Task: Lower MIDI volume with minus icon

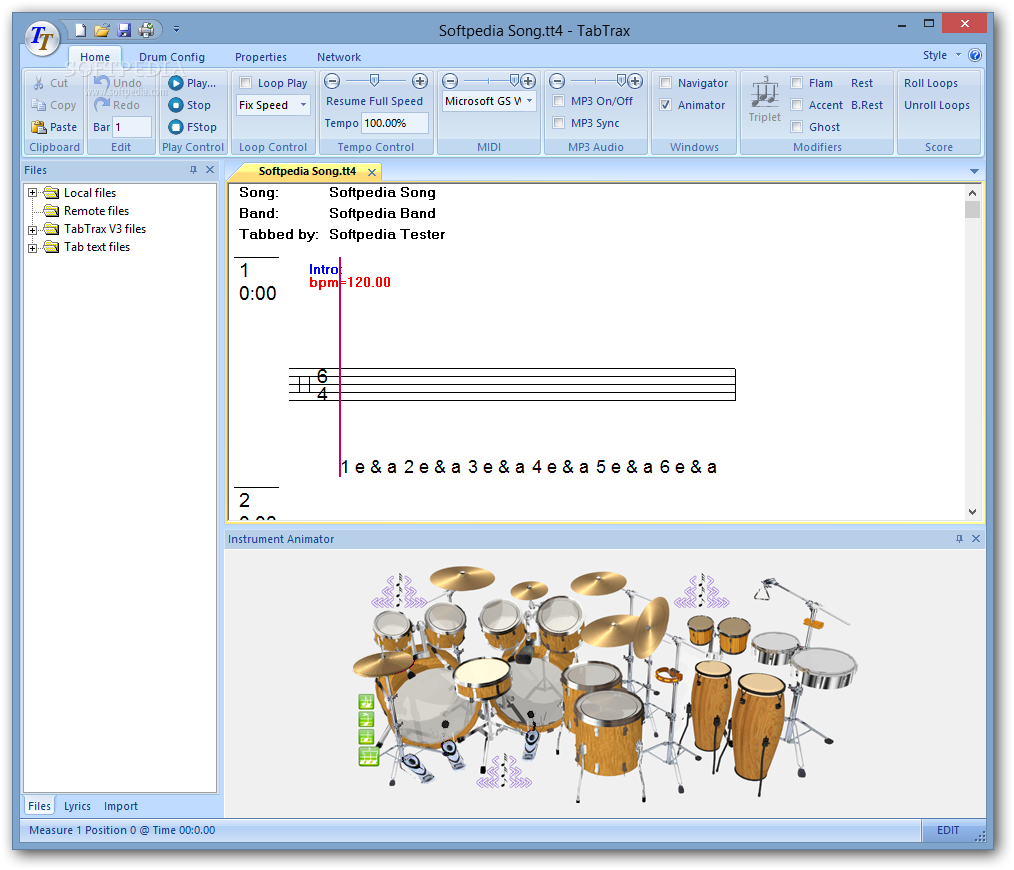Action: coord(450,81)
